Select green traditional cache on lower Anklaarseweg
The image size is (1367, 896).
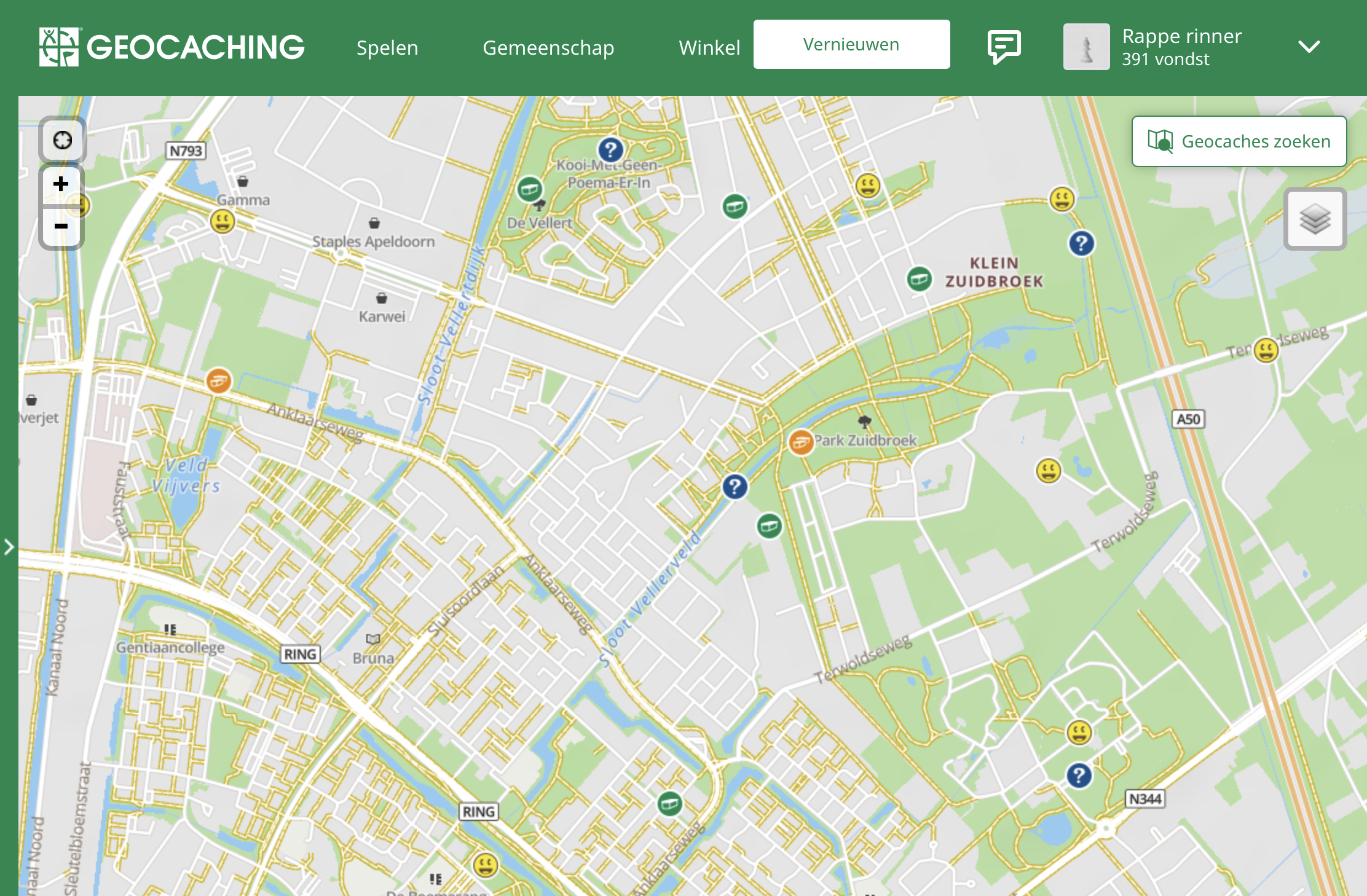(x=669, y=804)
